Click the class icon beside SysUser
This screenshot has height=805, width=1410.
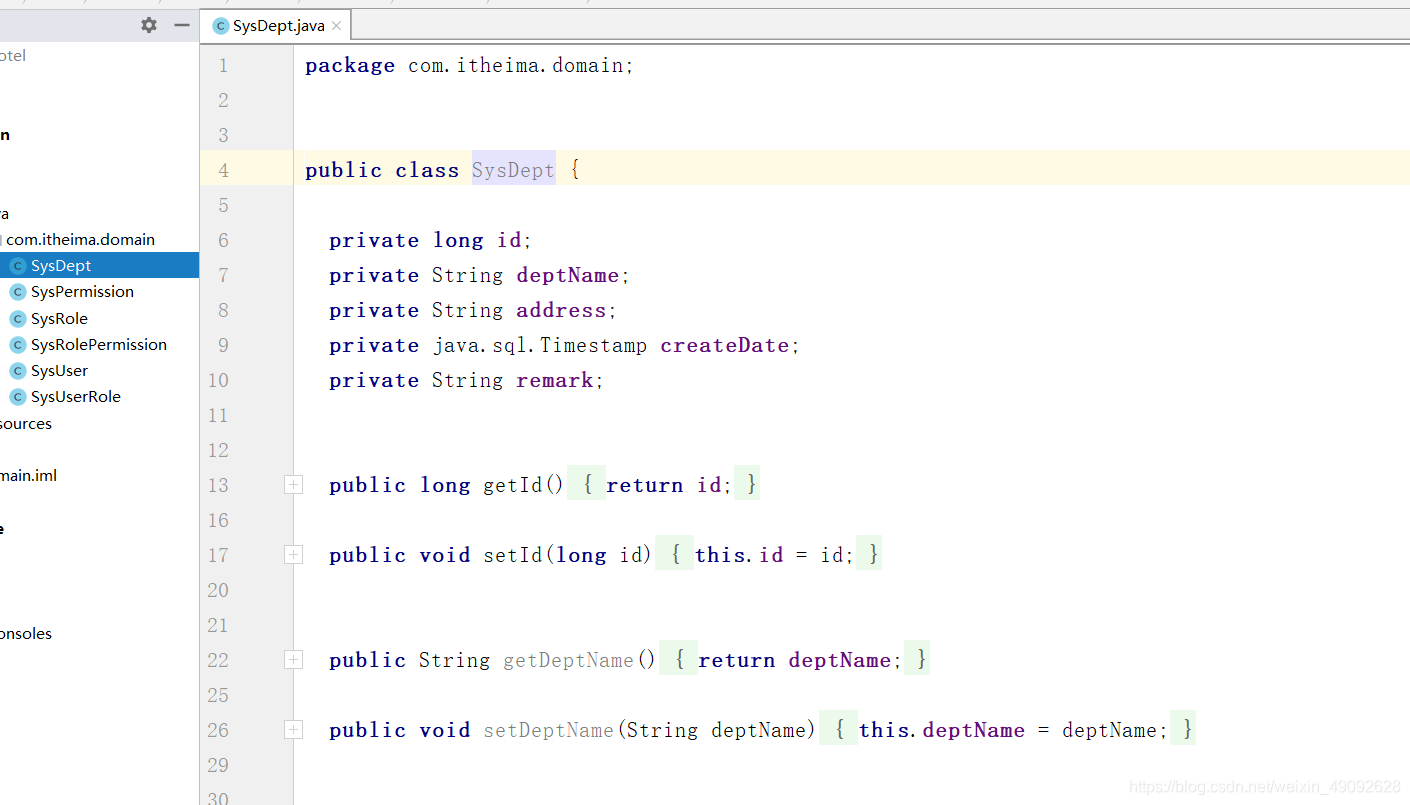tap(17, 371)
